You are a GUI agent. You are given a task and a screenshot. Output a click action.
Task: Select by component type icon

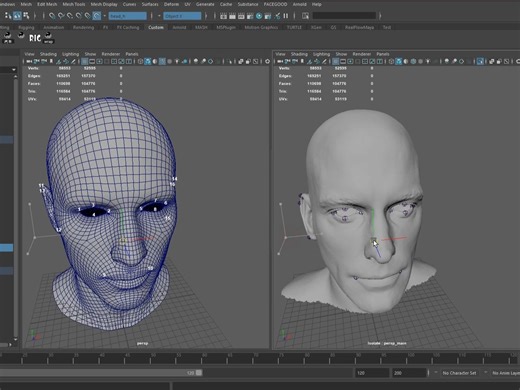coord(26,16)
